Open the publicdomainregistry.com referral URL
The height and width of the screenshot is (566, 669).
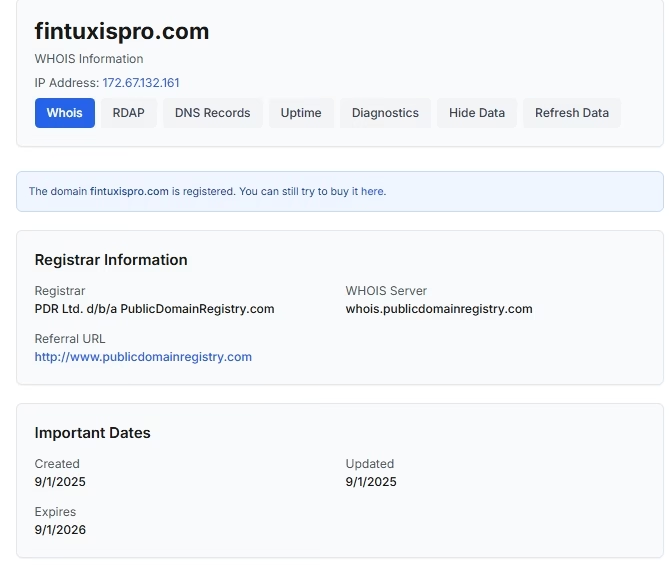143,357
